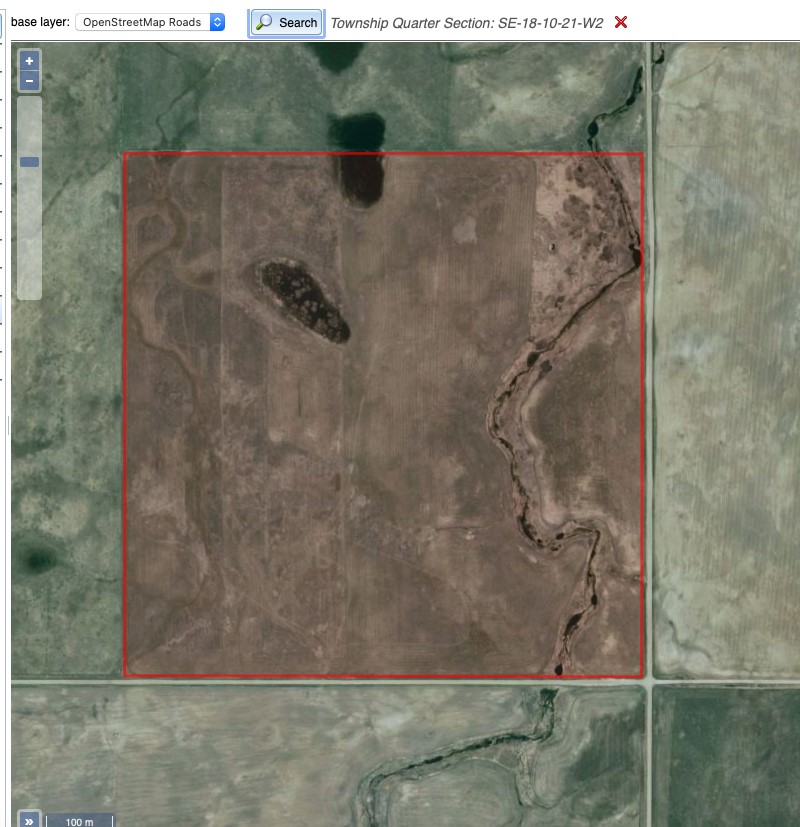The width and height of the screenshot is (800, 827).
Task: Click the dark oval slough inside quarter section
Action: [305, 301]
